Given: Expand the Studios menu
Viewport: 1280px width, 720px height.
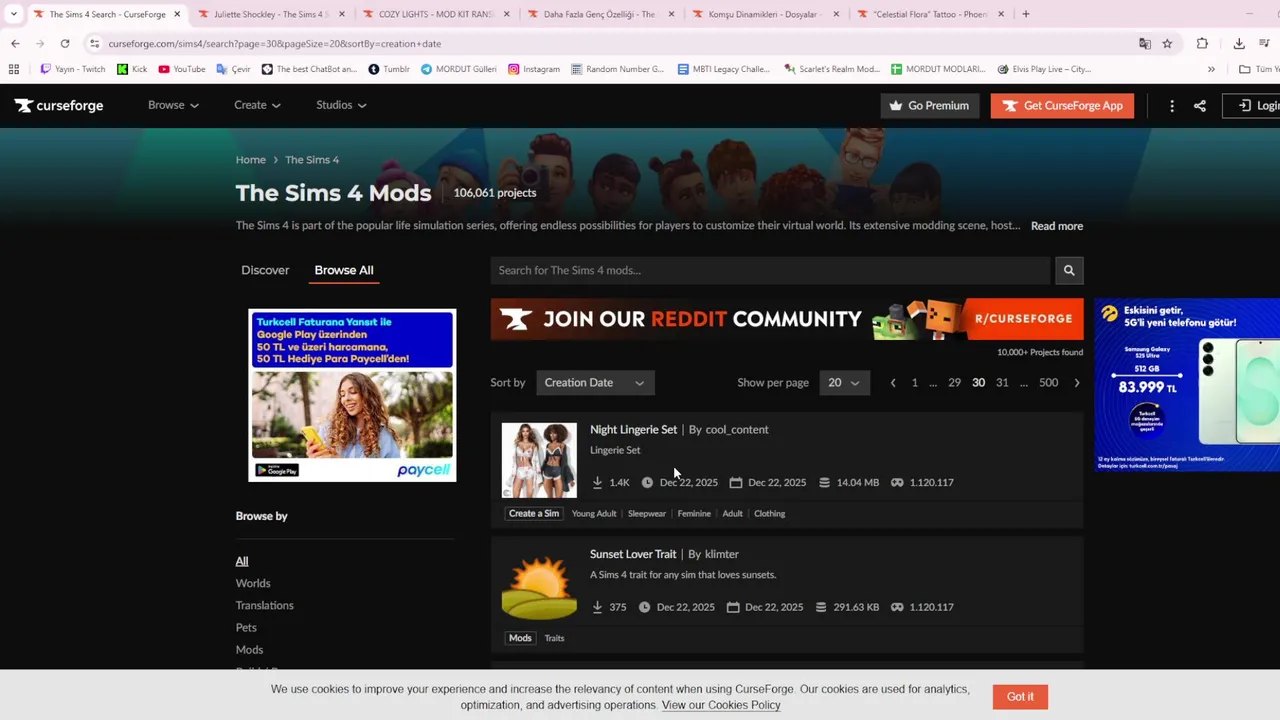Looking at the screenshot, I should coord(341,105).
